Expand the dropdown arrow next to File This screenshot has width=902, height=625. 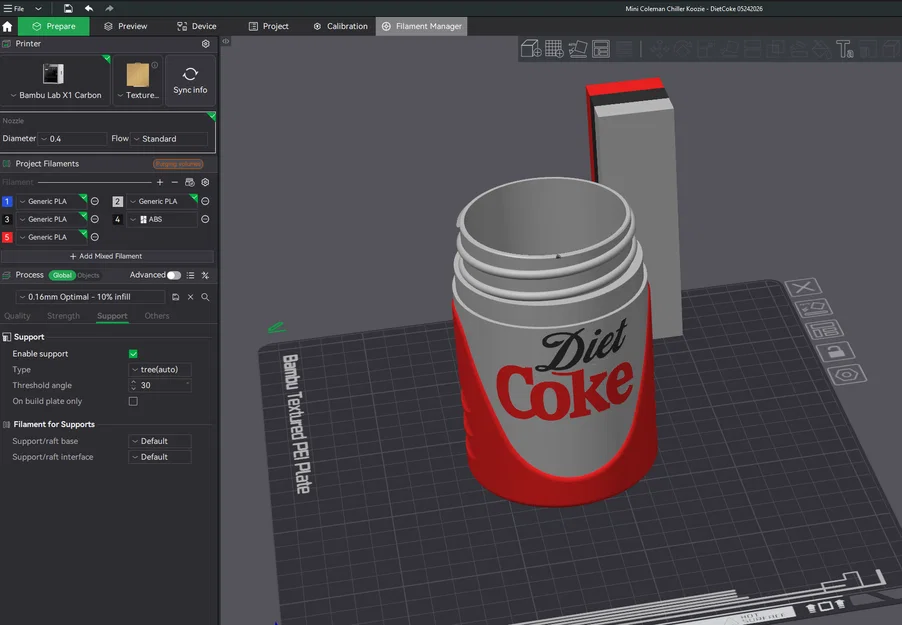point(38,9)
